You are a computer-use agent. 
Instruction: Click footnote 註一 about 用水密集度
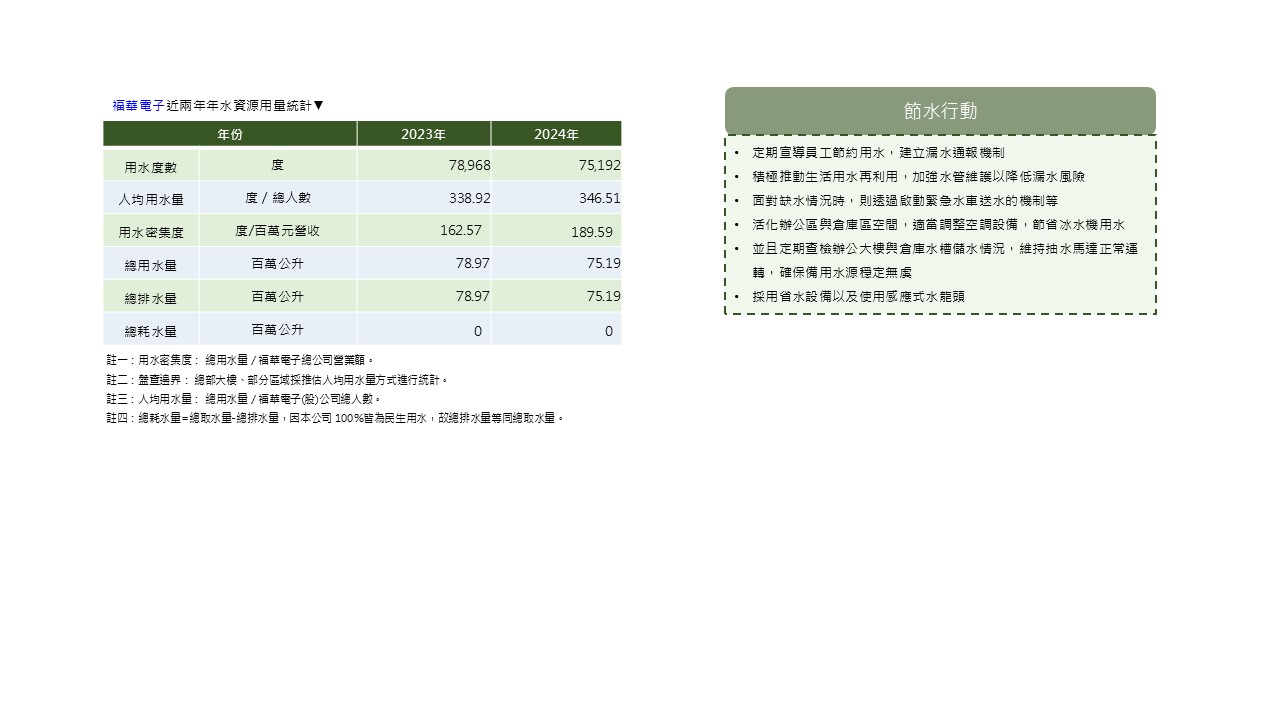click(x=240, y=360)
